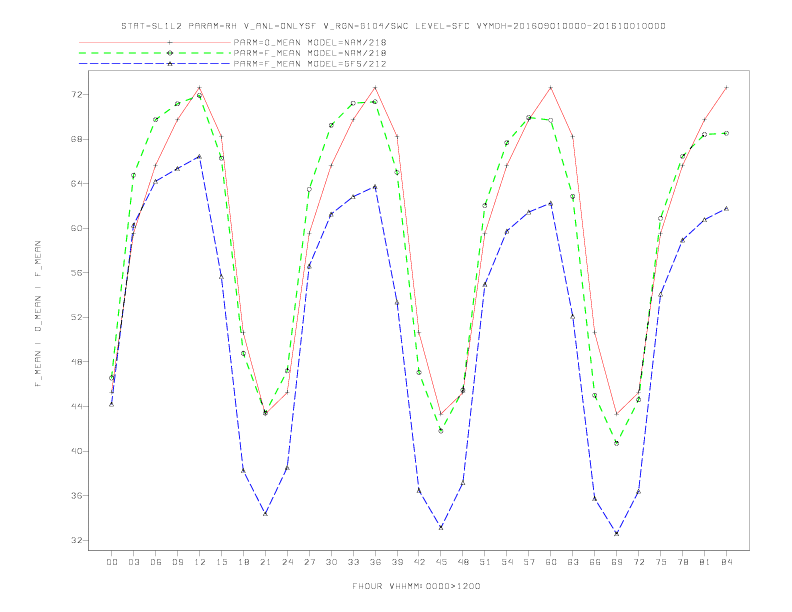Select legend entry PARM=O_MEAN MODEL=NAM/218
The width and height of the screenshot is (792, 612).
[310, 42]
